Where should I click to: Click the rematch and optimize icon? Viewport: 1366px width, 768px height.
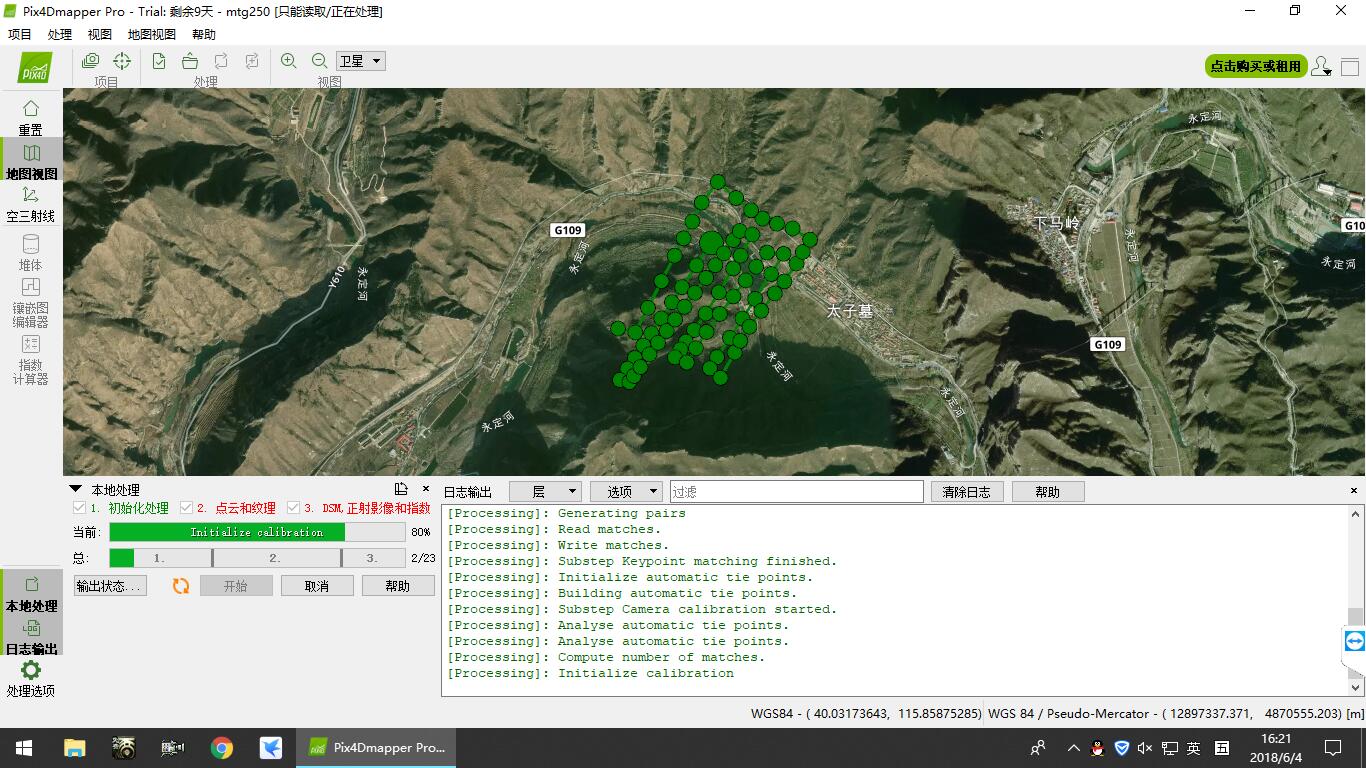pyautogui.click(x=252, y=61)
